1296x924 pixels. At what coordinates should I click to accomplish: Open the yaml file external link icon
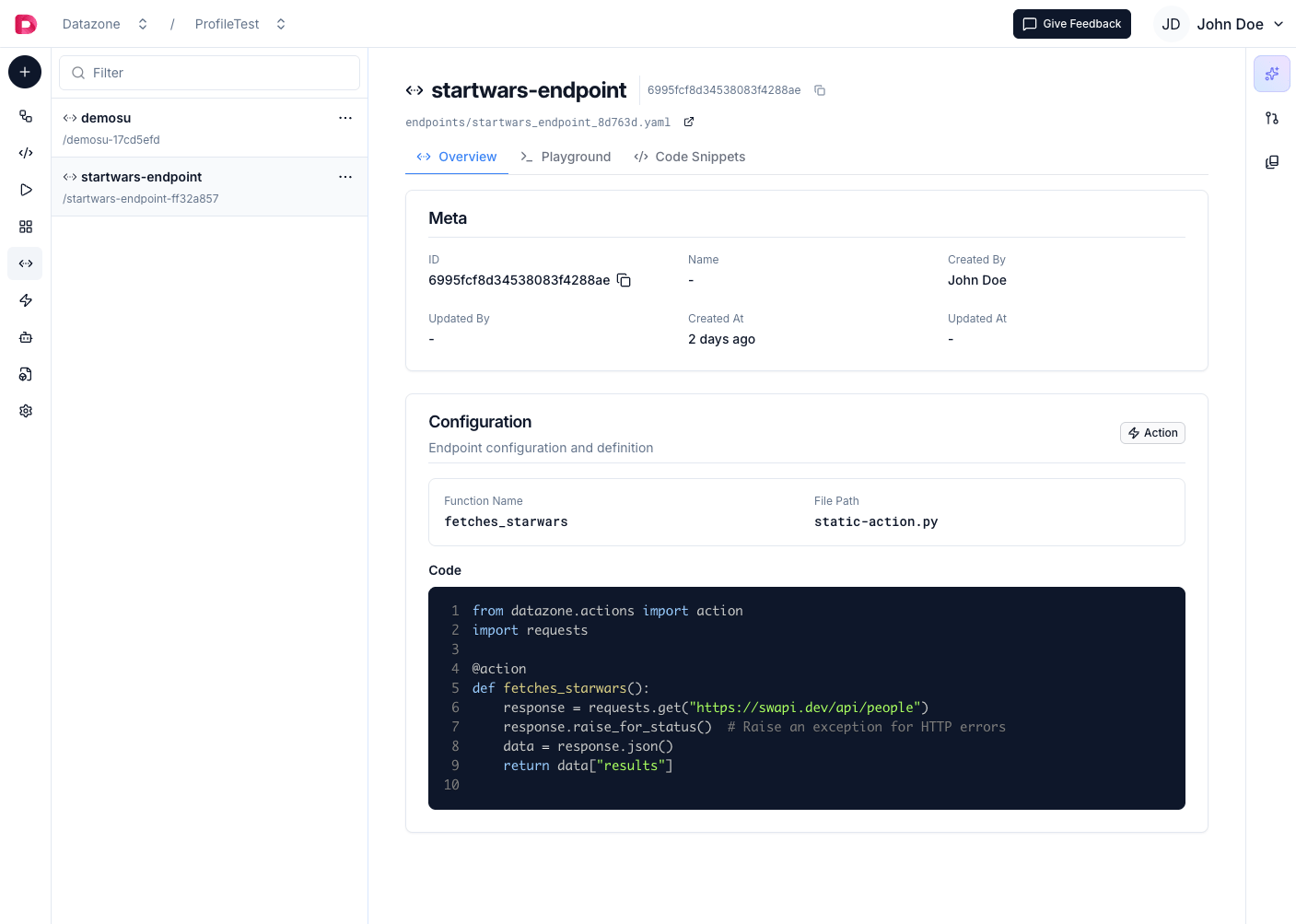(688, 122)
